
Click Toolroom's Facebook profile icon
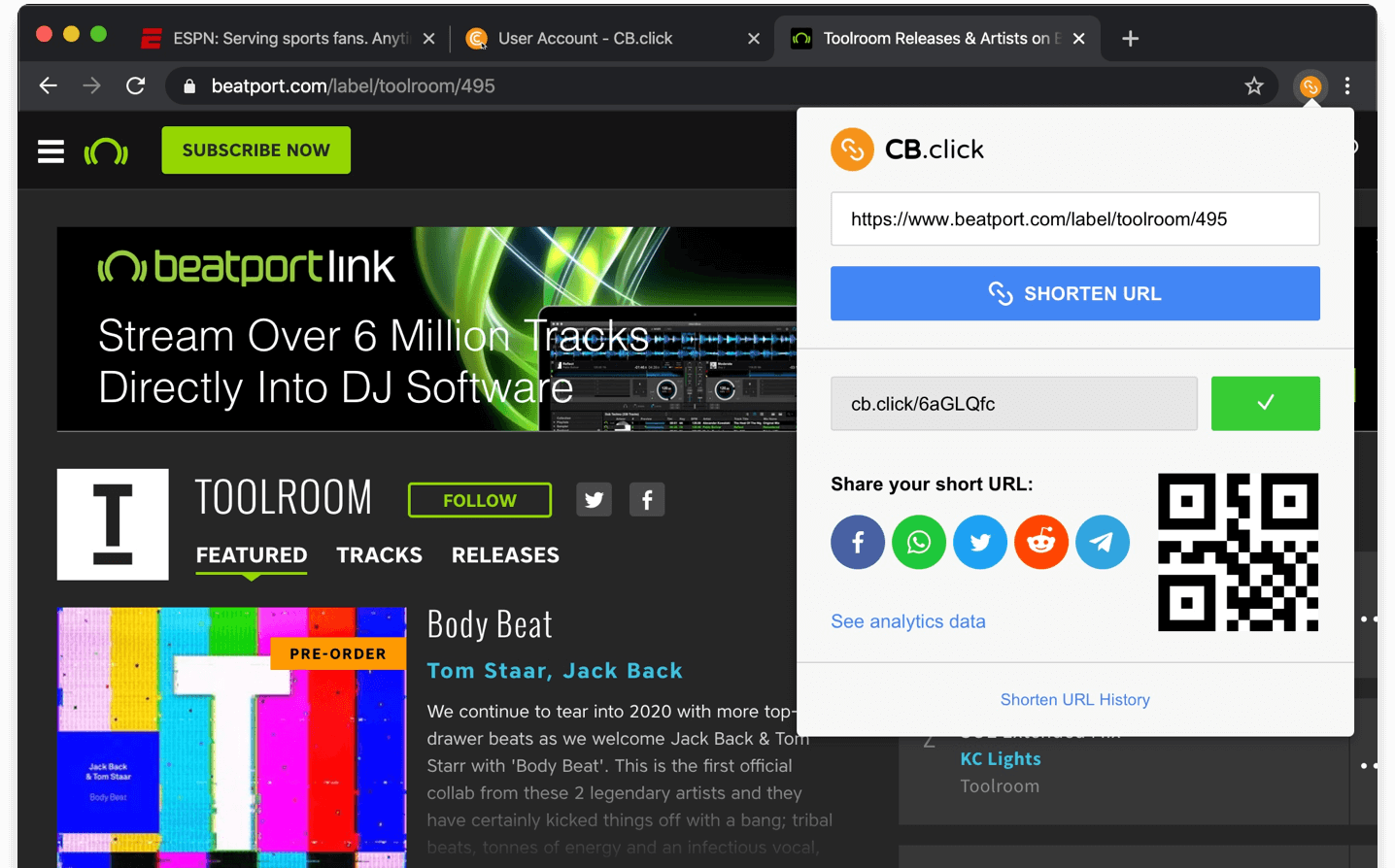coord(646,499)
